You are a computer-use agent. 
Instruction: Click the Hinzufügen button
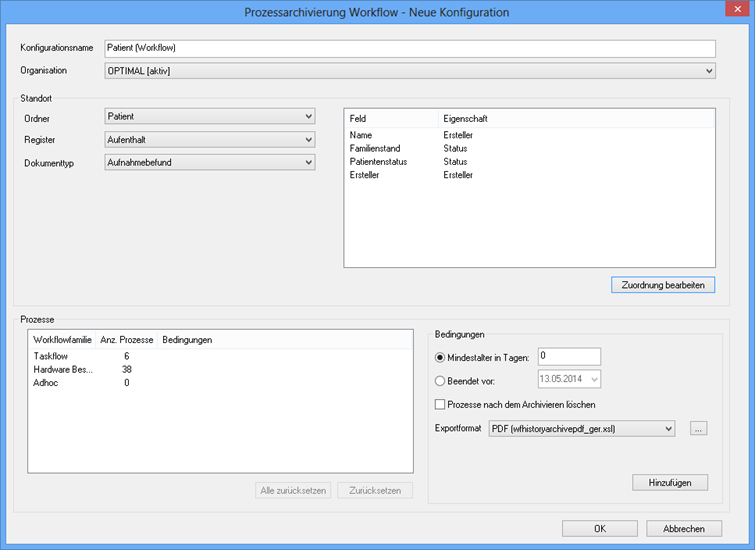click(670, 482)
